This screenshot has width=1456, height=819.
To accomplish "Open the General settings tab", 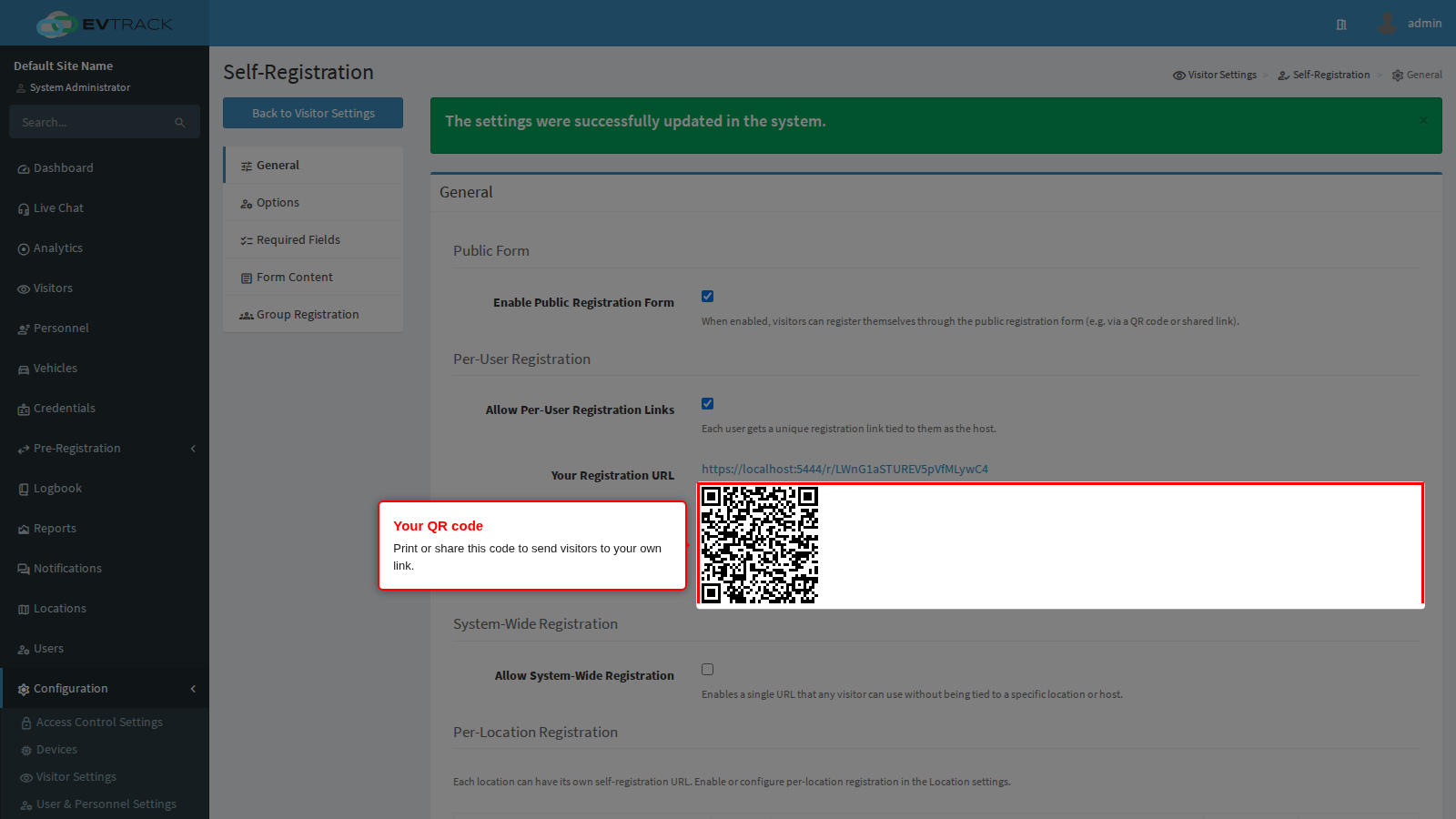I will pyautogui.click(x=313, y=166).
